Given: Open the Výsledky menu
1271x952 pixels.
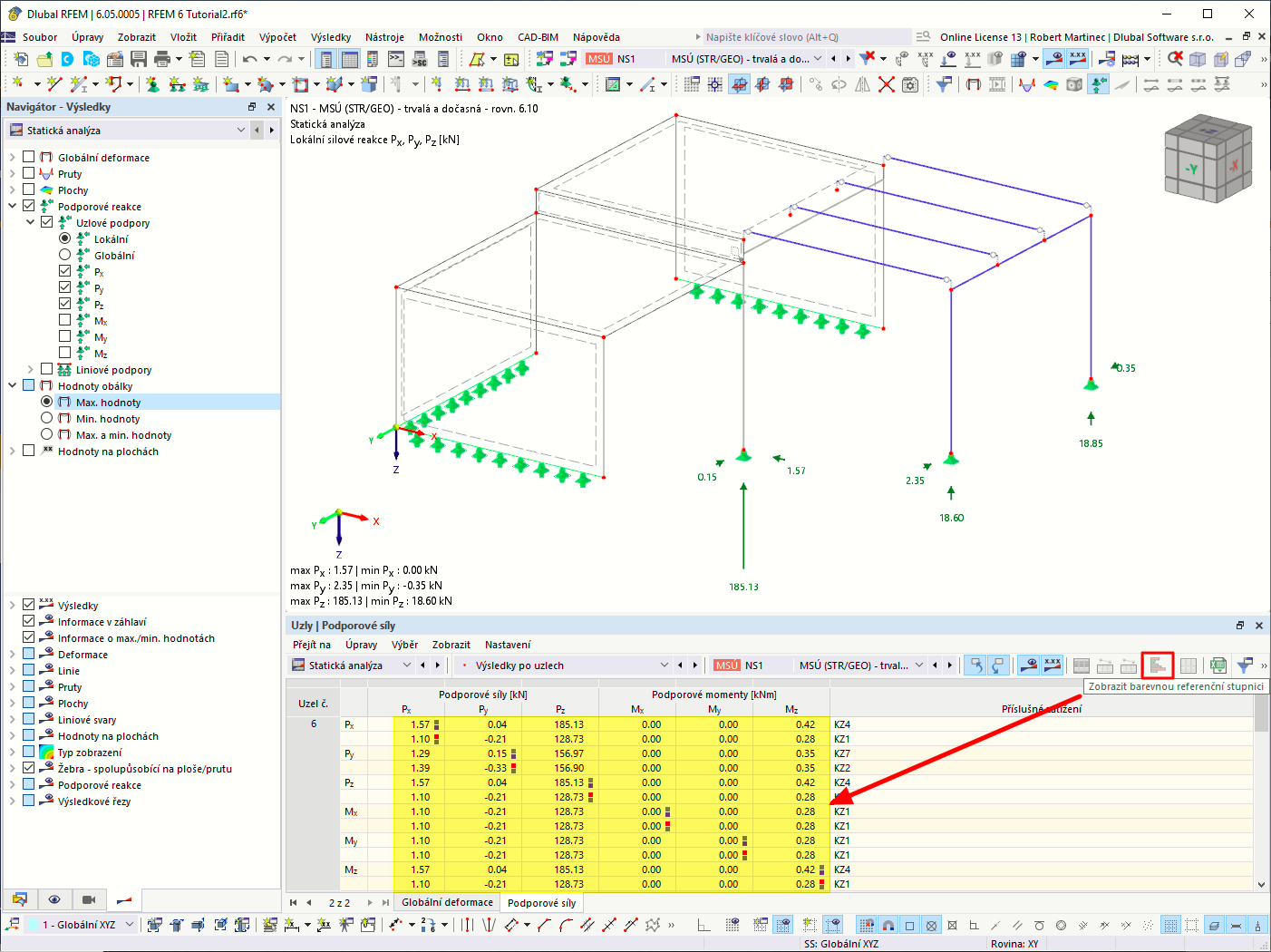Looking at the screenshot, I should pos(331,37).
